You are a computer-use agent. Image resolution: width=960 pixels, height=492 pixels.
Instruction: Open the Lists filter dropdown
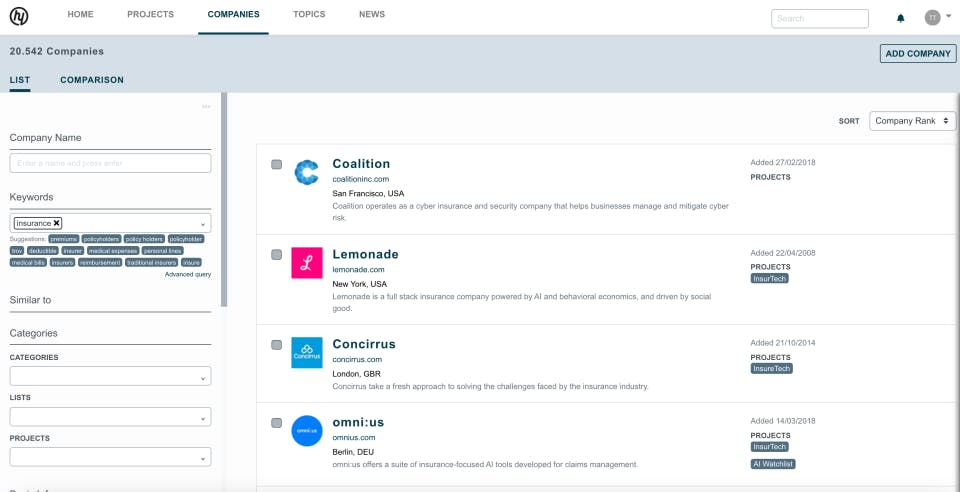click(x=110, y=417)
